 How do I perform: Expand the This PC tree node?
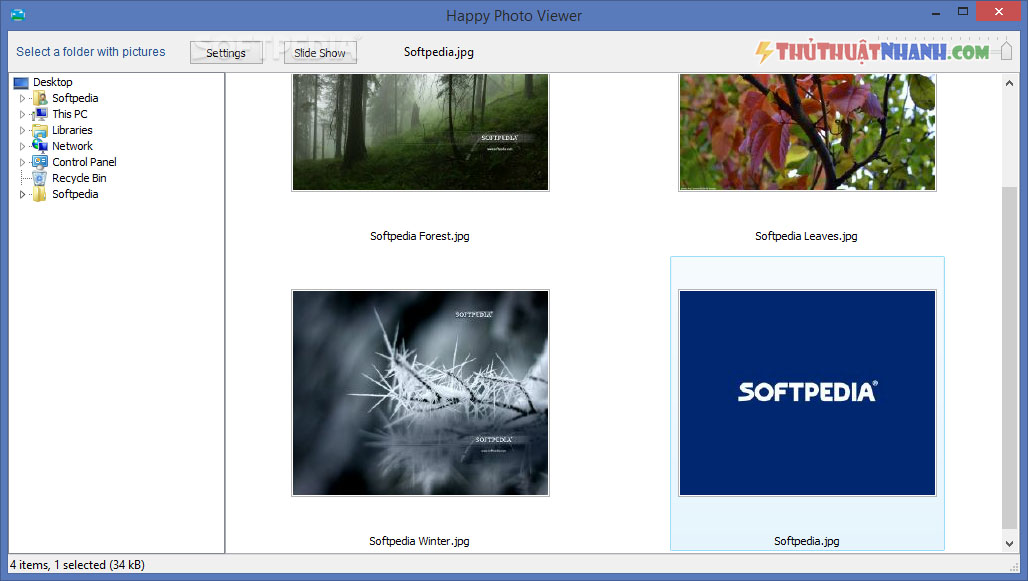22,114
